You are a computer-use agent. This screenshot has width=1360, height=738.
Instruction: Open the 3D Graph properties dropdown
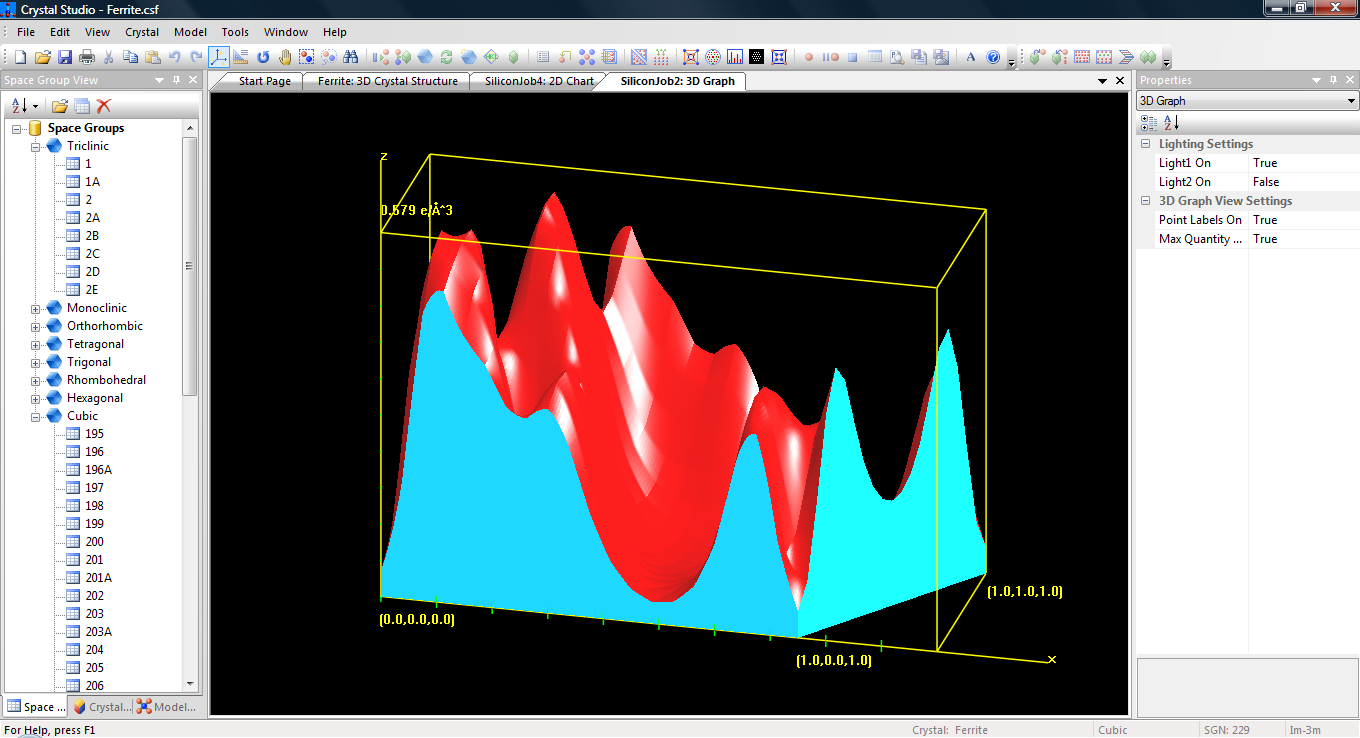click(1351, 101)
